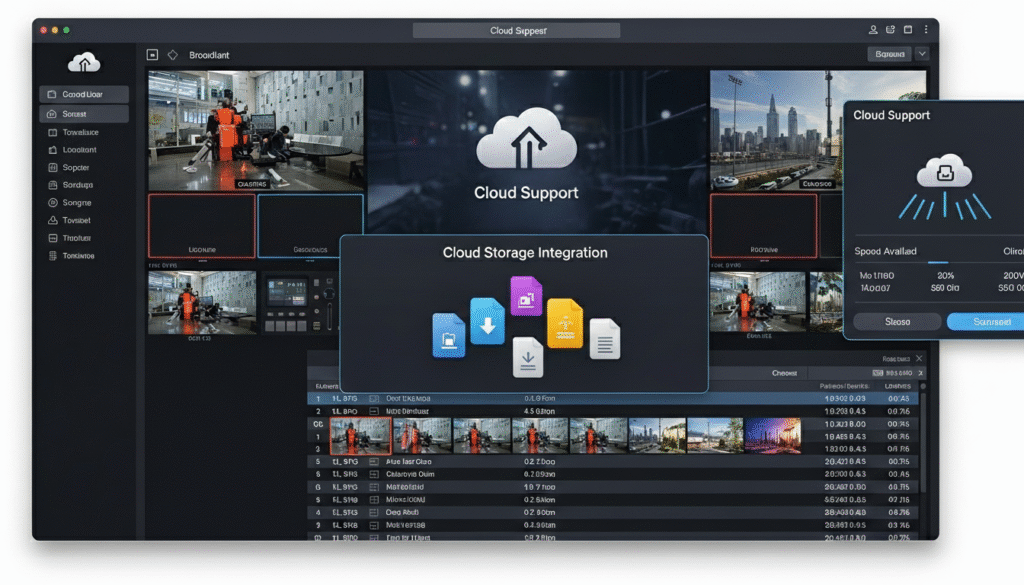1024x585 pixels.
Task: Open the Choose dropdown above the file list
Action: coord(785,372)
